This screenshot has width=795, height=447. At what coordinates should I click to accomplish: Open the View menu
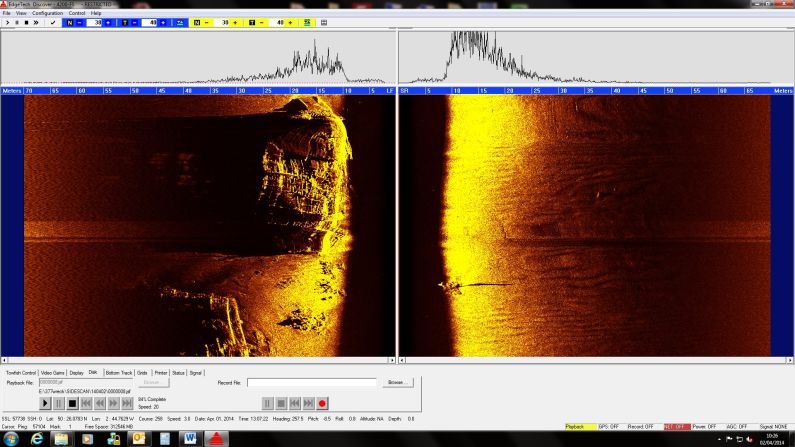pos(21,13)
